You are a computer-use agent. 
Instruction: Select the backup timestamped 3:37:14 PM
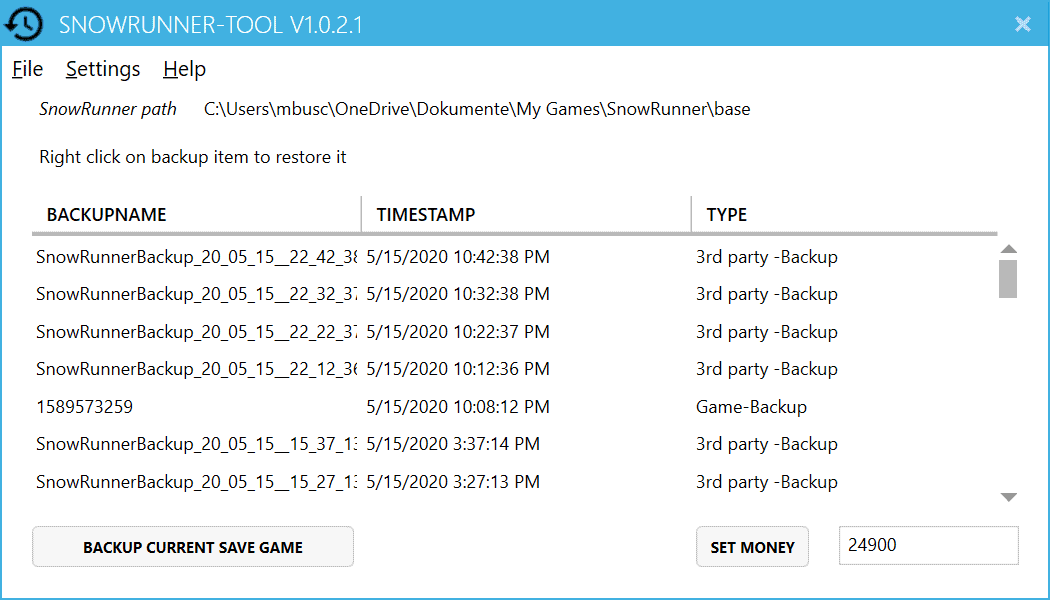pyautogui.click(x=452, y=444)
